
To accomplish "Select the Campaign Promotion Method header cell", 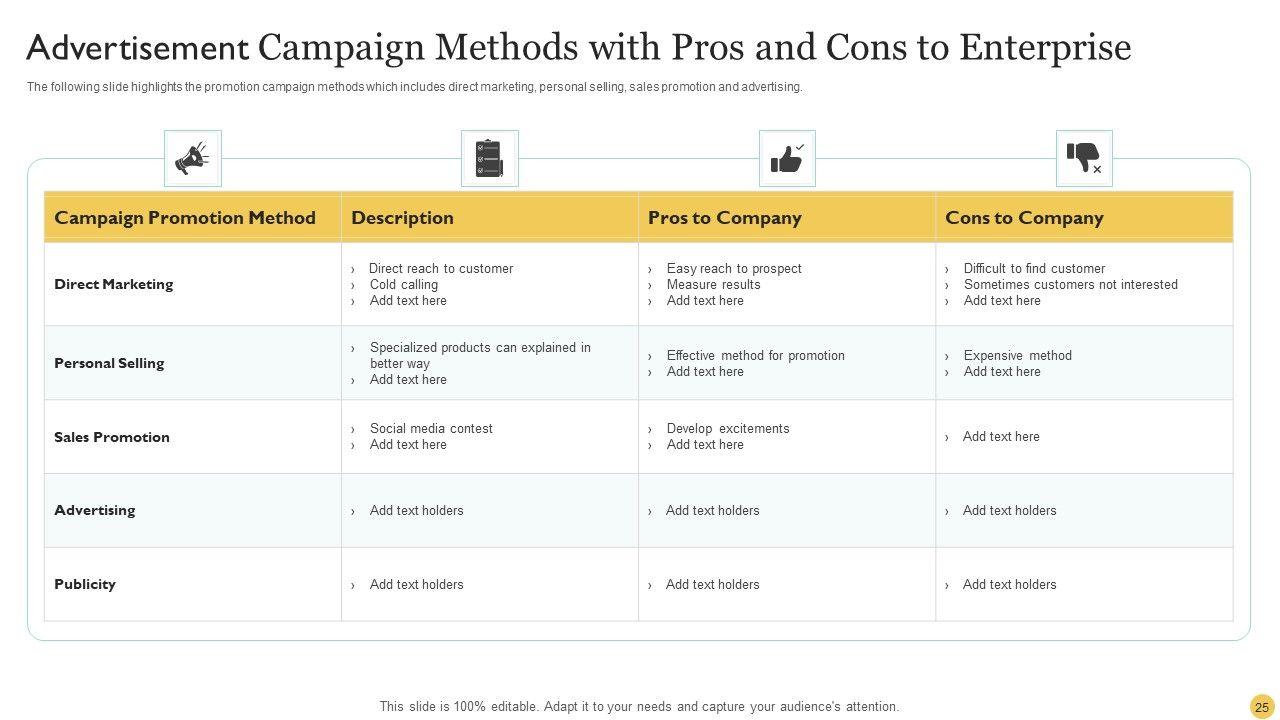I will coord(185,218).
